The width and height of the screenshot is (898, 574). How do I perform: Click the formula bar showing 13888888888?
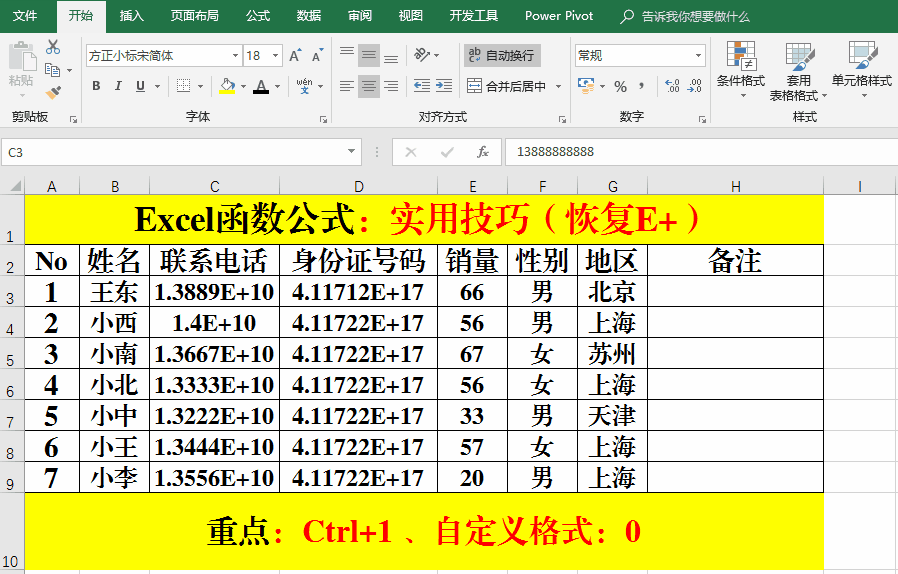701,152
